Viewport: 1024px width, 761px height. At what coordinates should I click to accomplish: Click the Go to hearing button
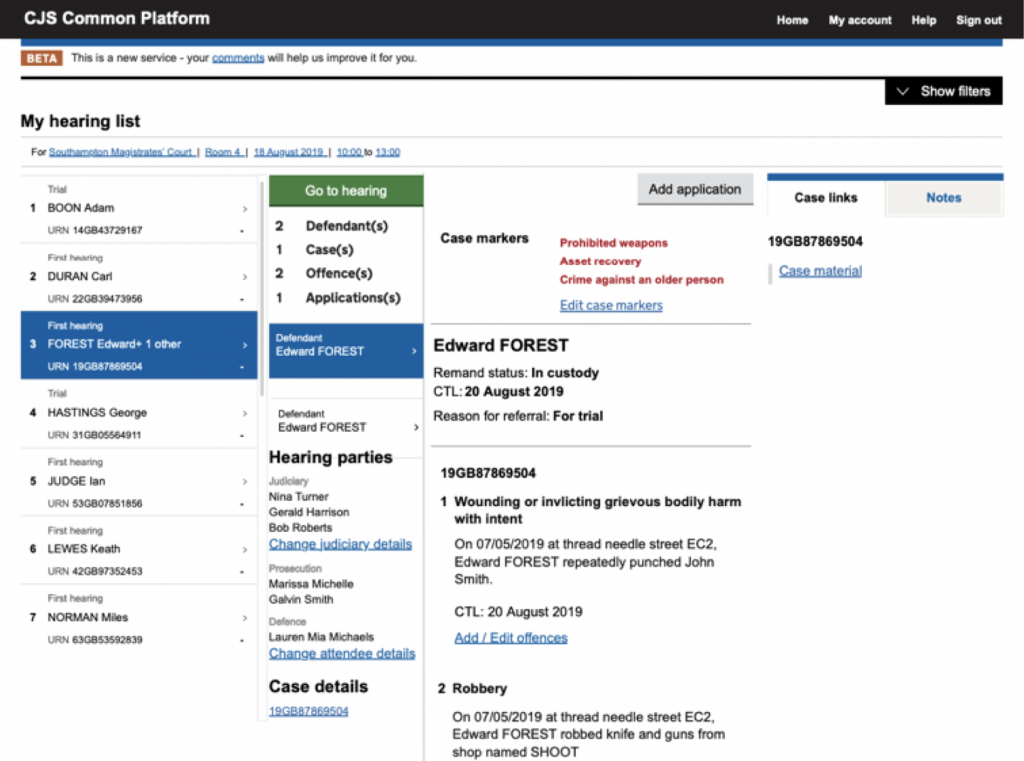[345, 189]
